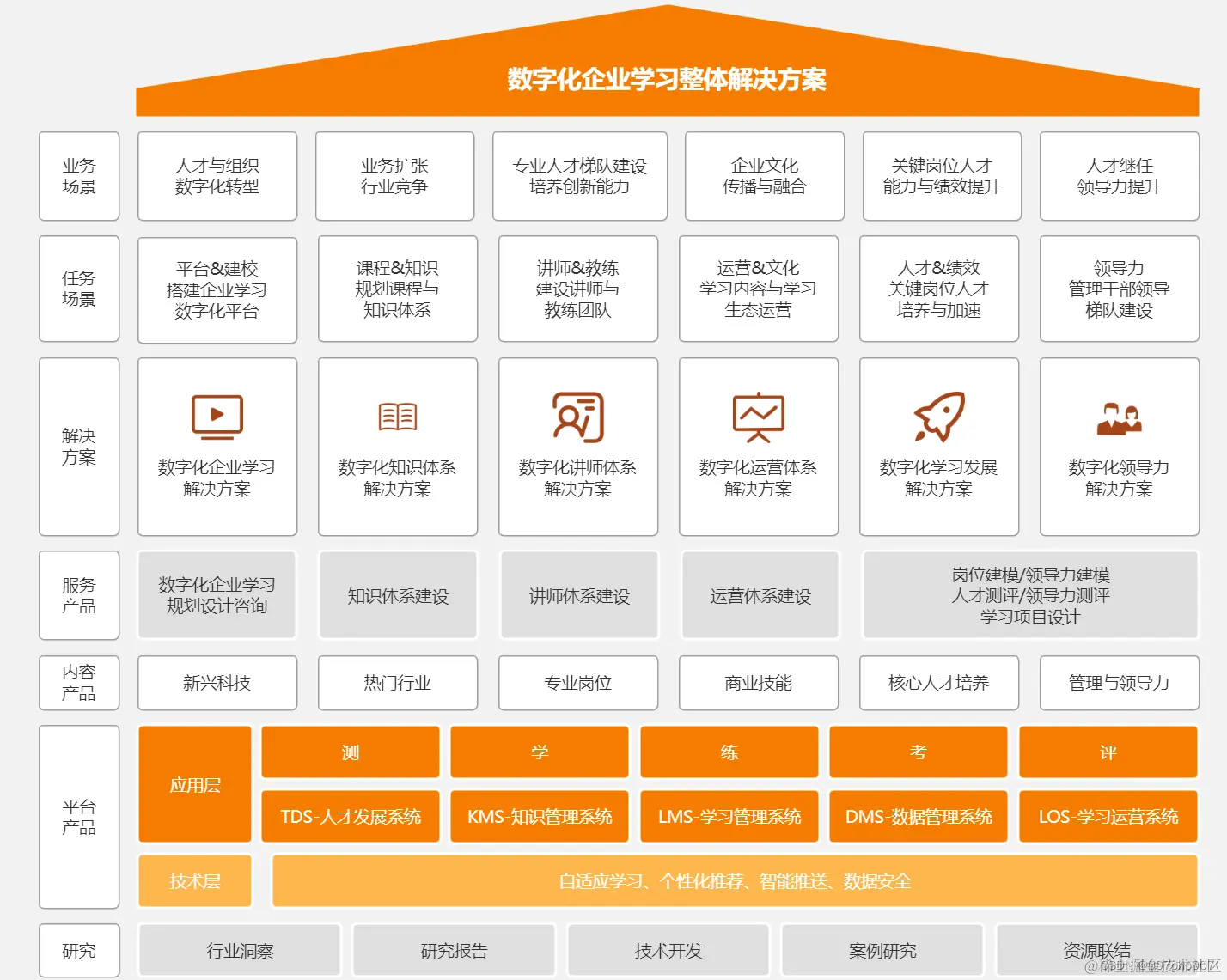Select the 平台产品 row label
1227x980 pixels.
(79, 817)
